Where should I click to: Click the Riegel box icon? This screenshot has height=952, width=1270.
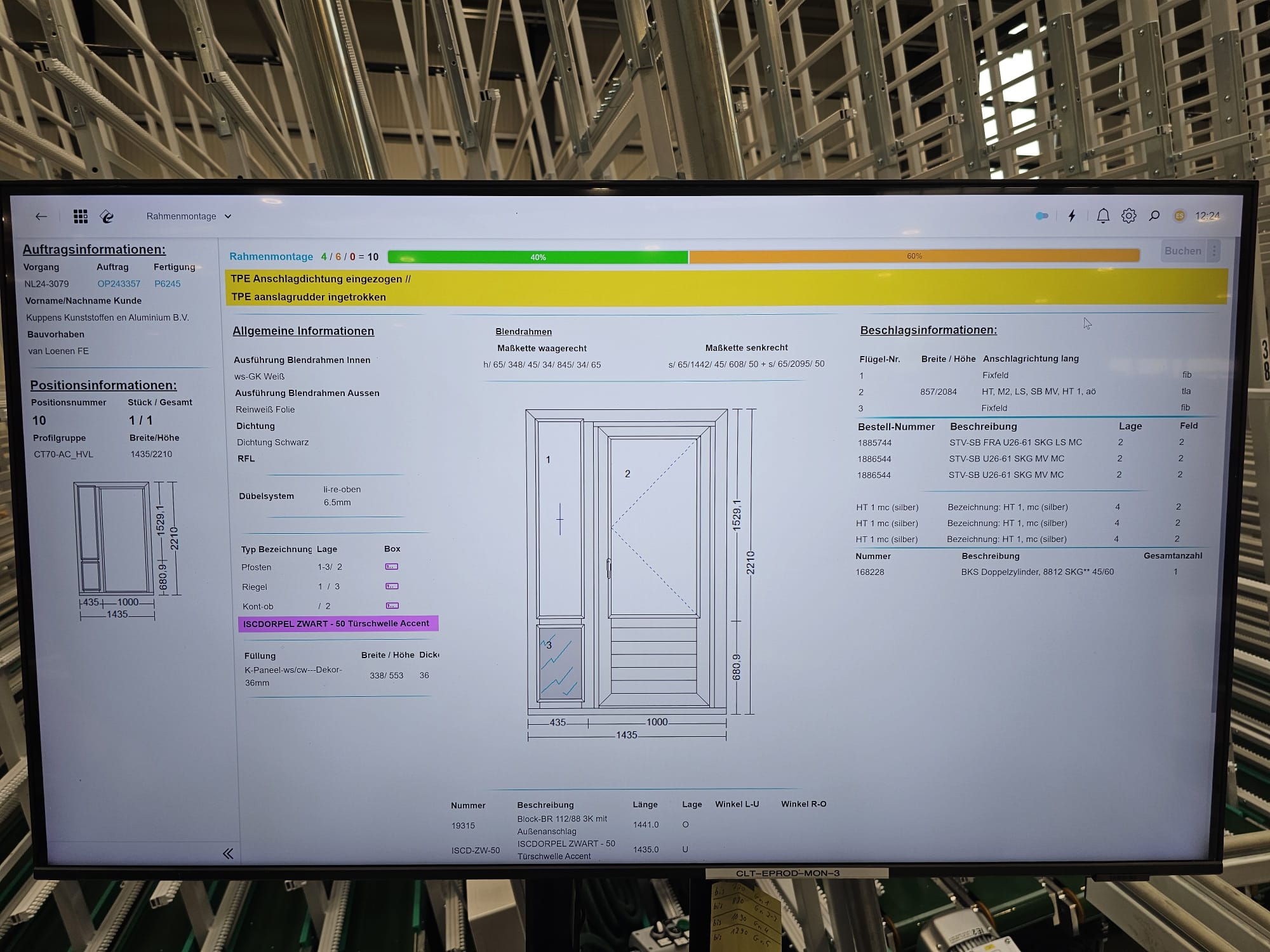[x=392, y=586]
